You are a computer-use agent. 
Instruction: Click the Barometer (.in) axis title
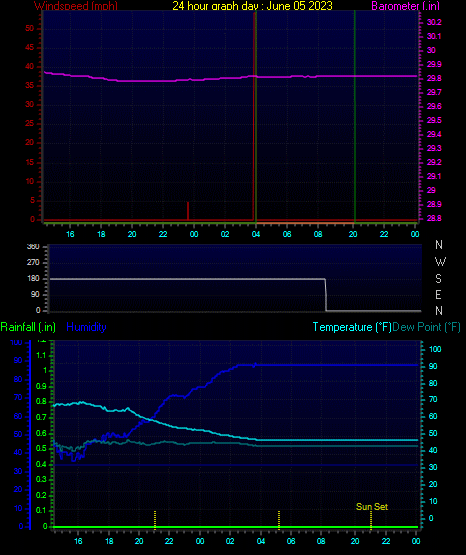coord(405,6)
